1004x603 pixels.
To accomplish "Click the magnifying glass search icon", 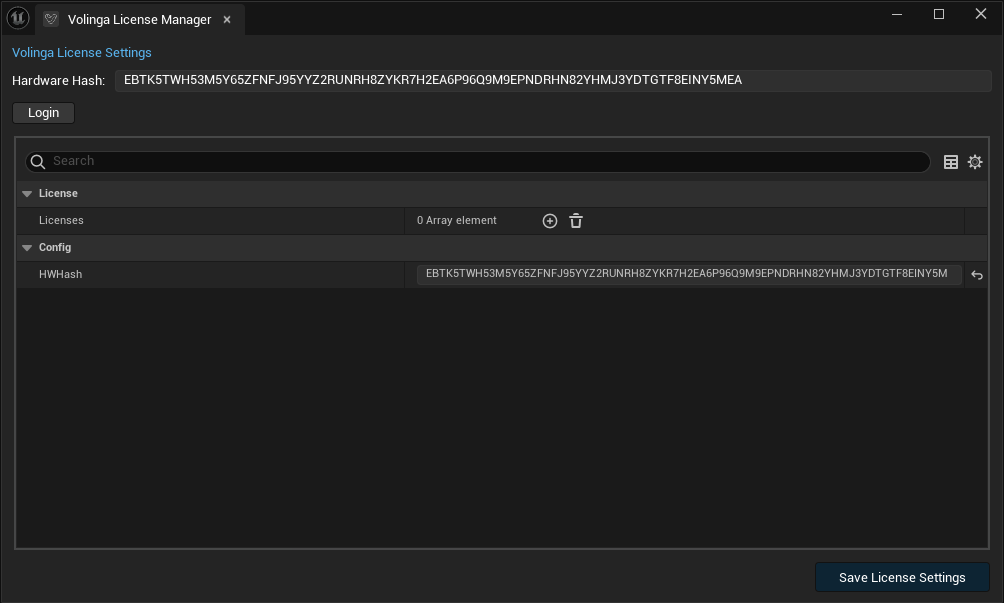I will [x=38, y=162].
